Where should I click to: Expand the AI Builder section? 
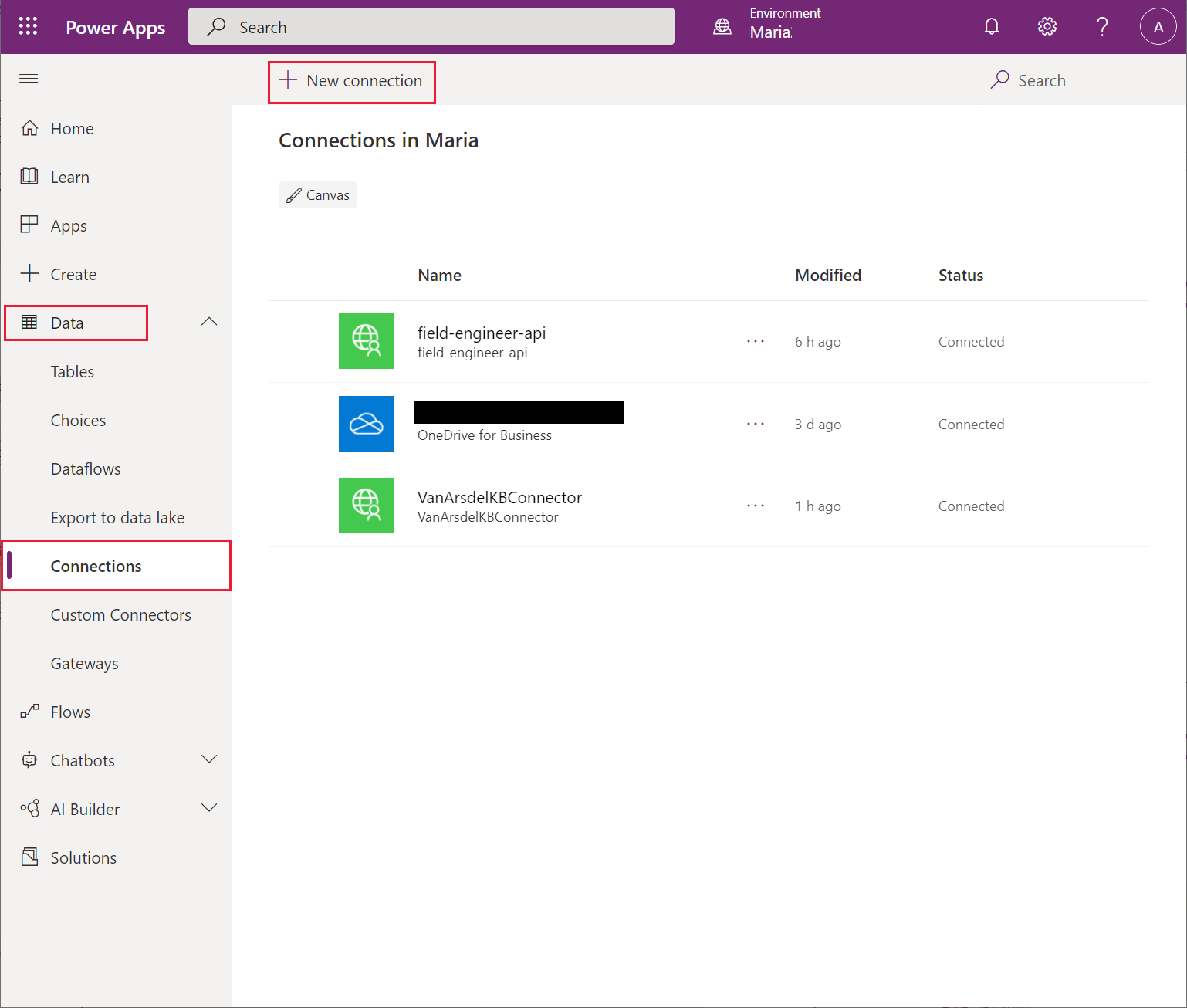(x=209, y=808)
